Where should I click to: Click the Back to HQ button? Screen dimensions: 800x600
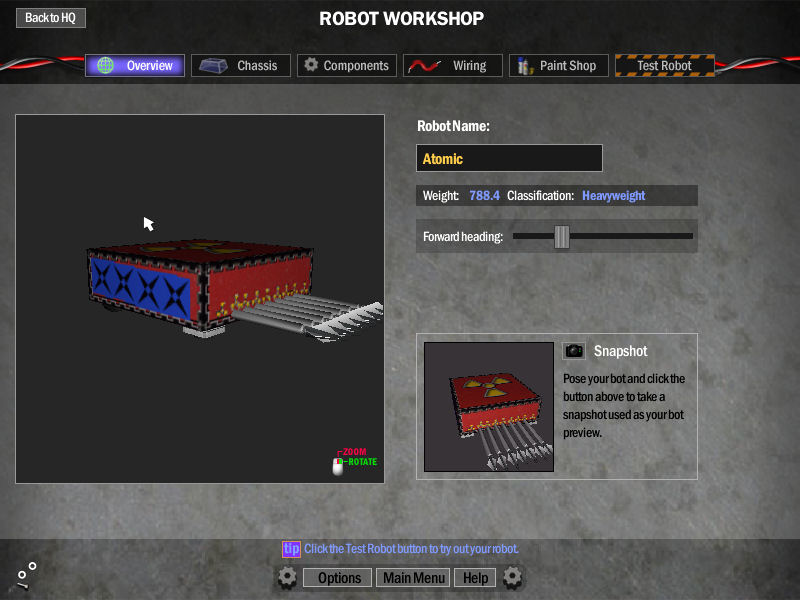pyautogui.click(x=51, y=18)
